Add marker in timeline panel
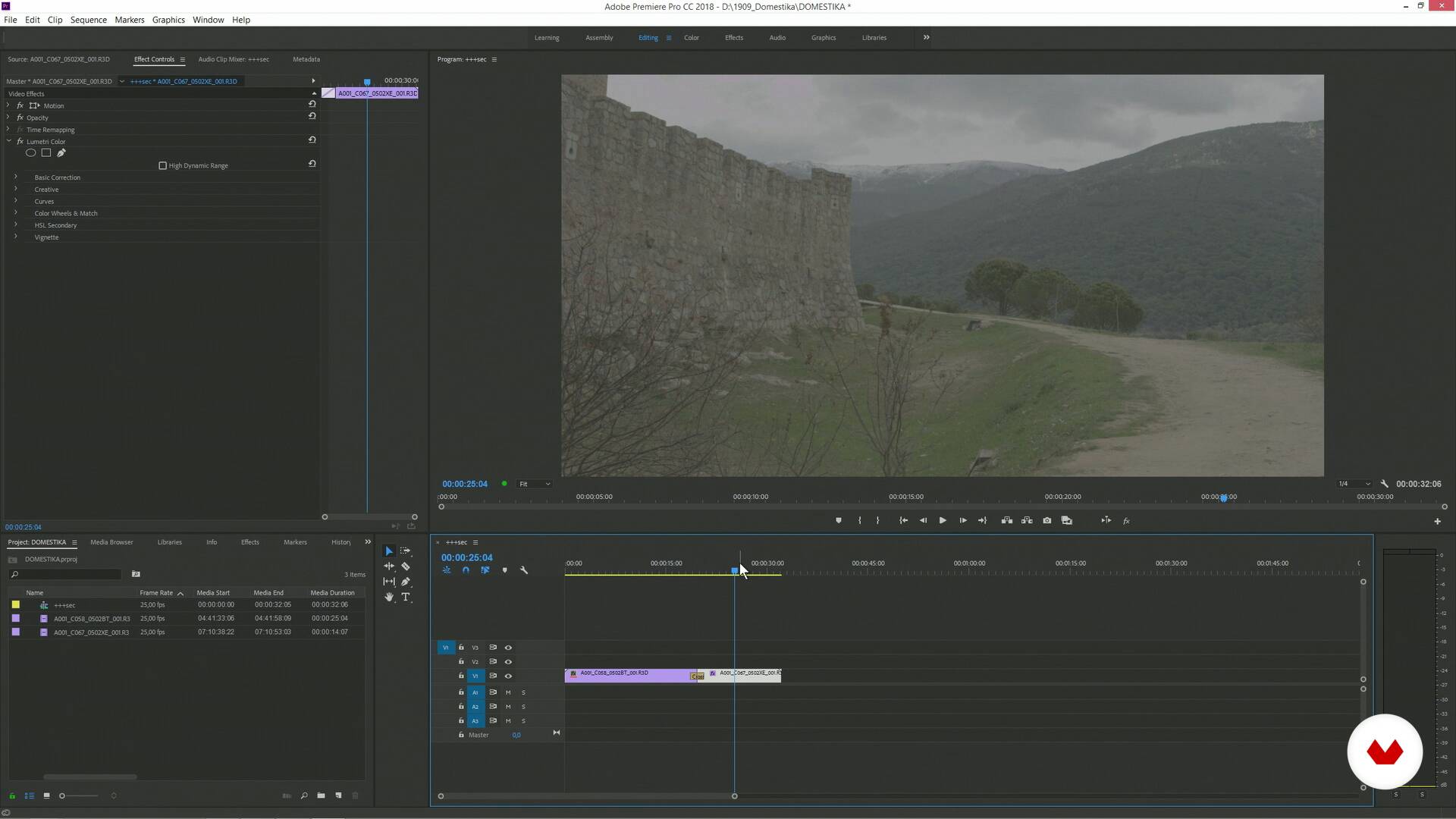Viewport: 1456px width, 819px height. click(505, 570)
